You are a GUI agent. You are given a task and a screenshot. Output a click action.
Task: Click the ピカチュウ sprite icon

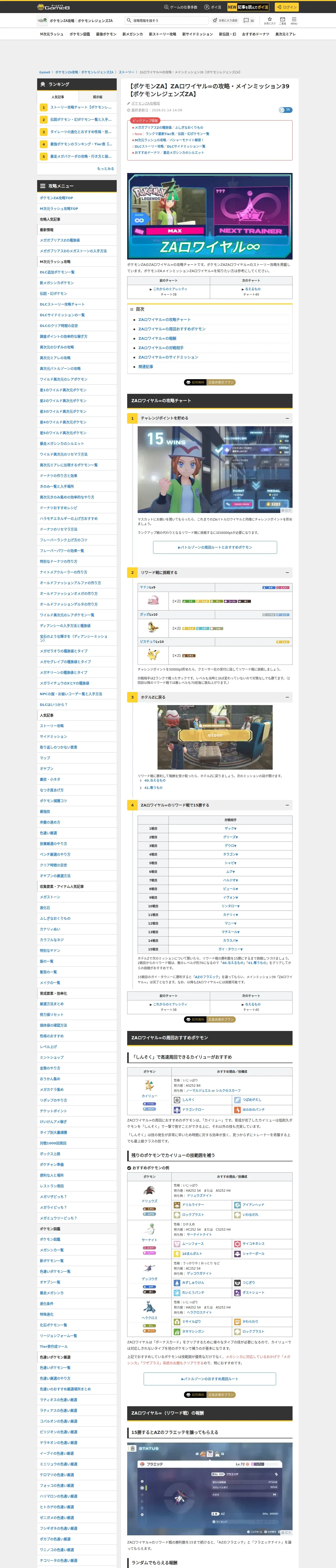pos(153,655)
